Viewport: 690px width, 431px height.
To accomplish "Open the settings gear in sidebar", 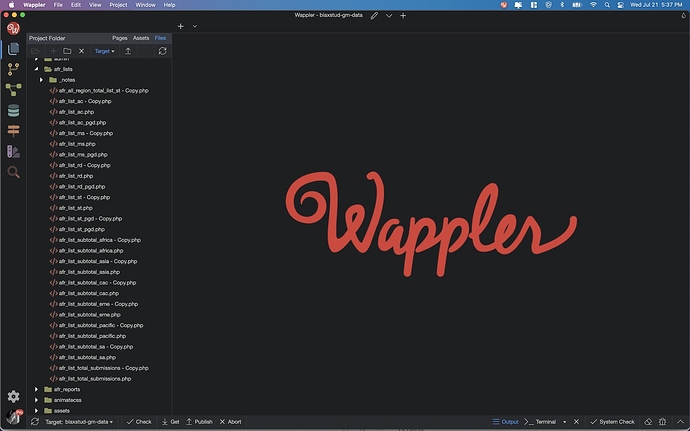I will (13, 397).
